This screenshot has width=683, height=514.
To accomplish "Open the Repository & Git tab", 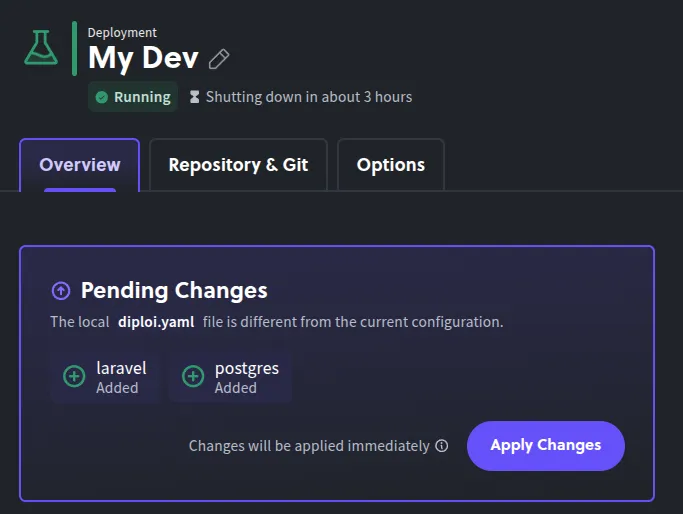I will (238, 165).
